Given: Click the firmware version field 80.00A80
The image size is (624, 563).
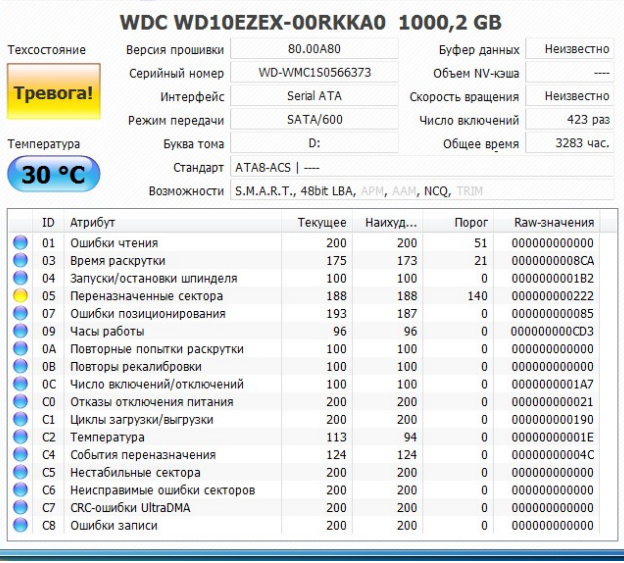Looking at the screenshot, I should point(314,49).
